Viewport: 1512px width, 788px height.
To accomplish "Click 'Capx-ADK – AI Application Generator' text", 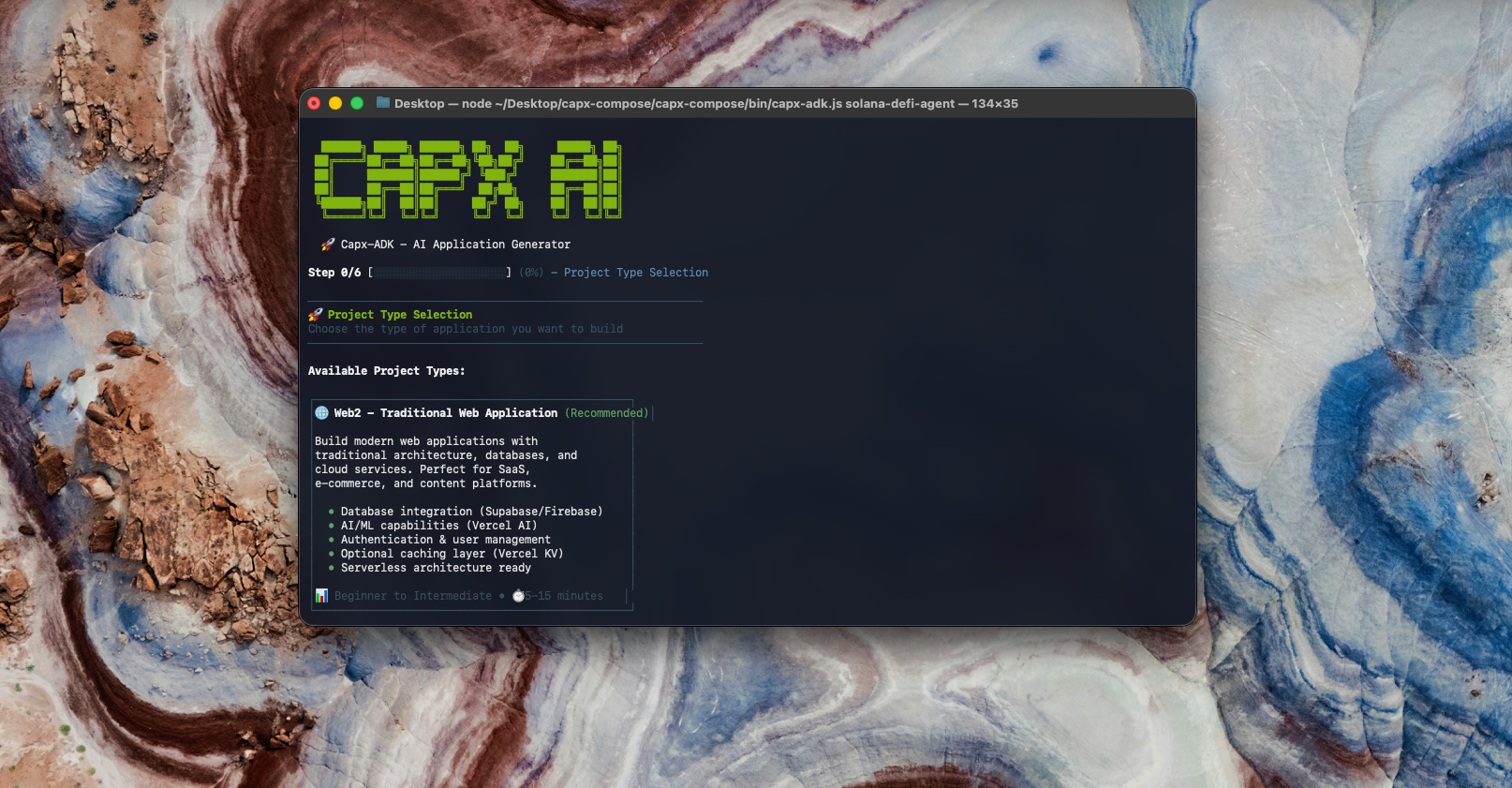I will (x=455, y=245).
